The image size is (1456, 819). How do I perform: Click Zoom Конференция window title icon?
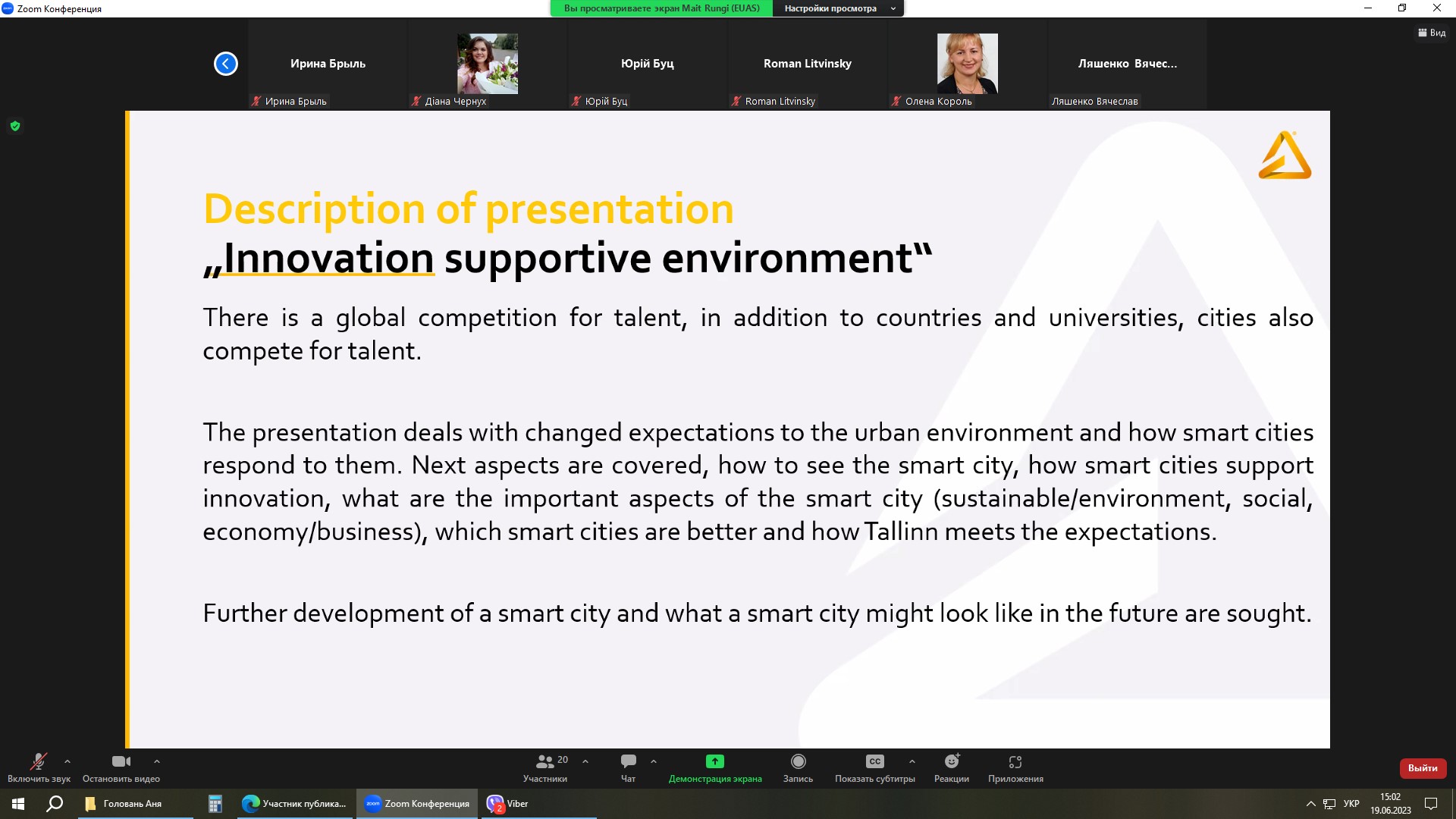click(x=8, y=8)
